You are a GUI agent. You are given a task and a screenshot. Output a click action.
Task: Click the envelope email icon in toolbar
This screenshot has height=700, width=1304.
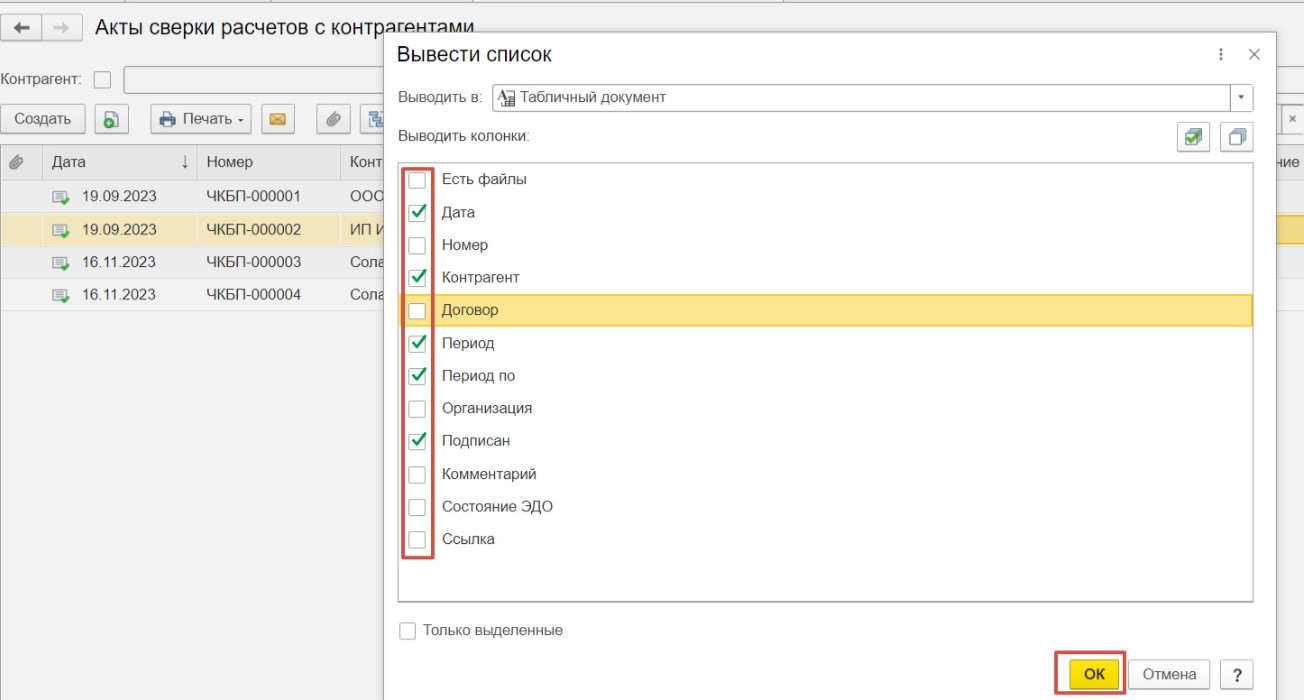click(x=277, y=119)
